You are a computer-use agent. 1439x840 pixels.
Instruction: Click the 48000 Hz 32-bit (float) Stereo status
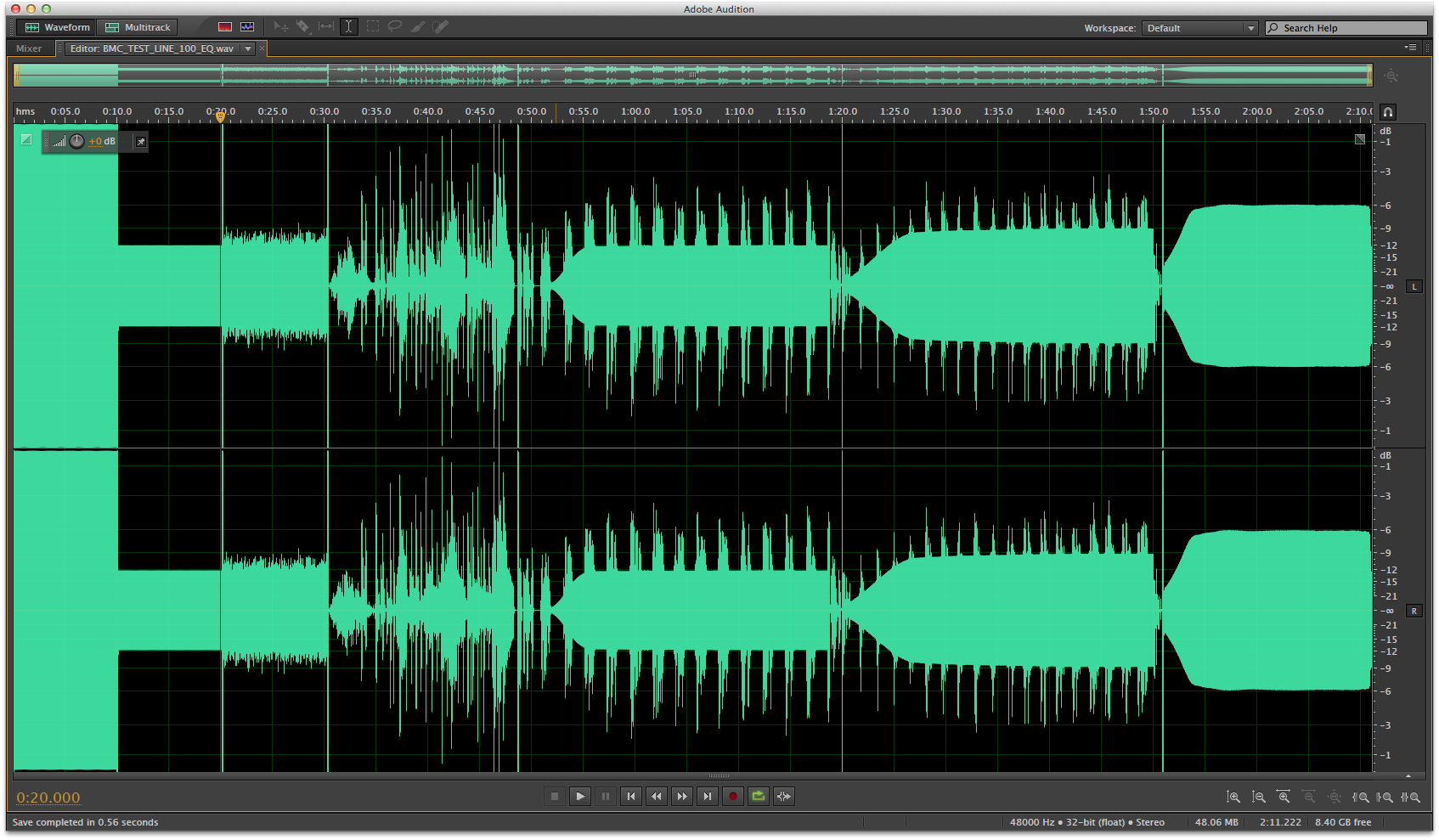(x=1087, y=822)
